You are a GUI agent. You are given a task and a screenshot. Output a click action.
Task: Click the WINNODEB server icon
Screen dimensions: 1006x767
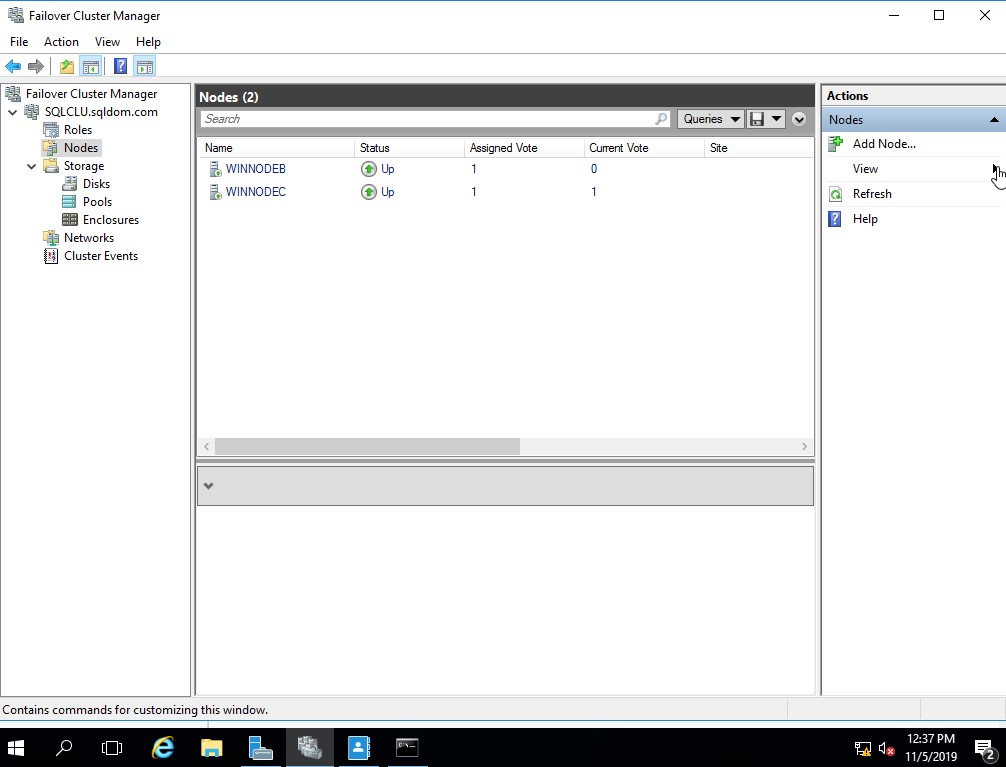click(216, 169)
